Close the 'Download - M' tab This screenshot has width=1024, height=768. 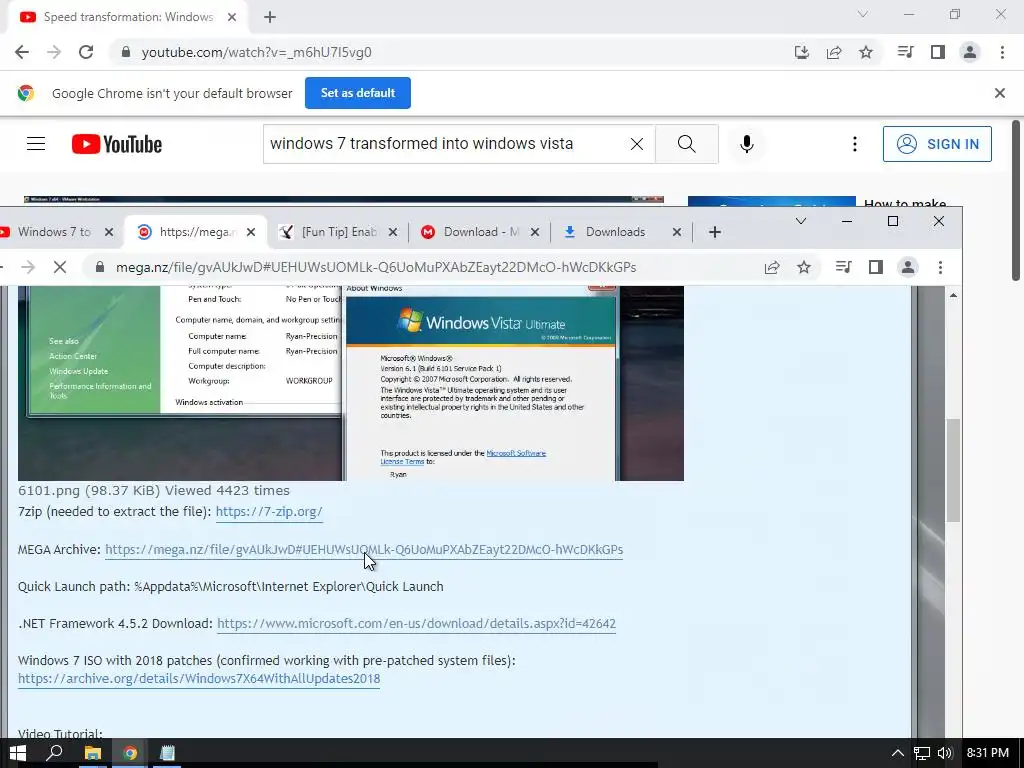[535, 232]
